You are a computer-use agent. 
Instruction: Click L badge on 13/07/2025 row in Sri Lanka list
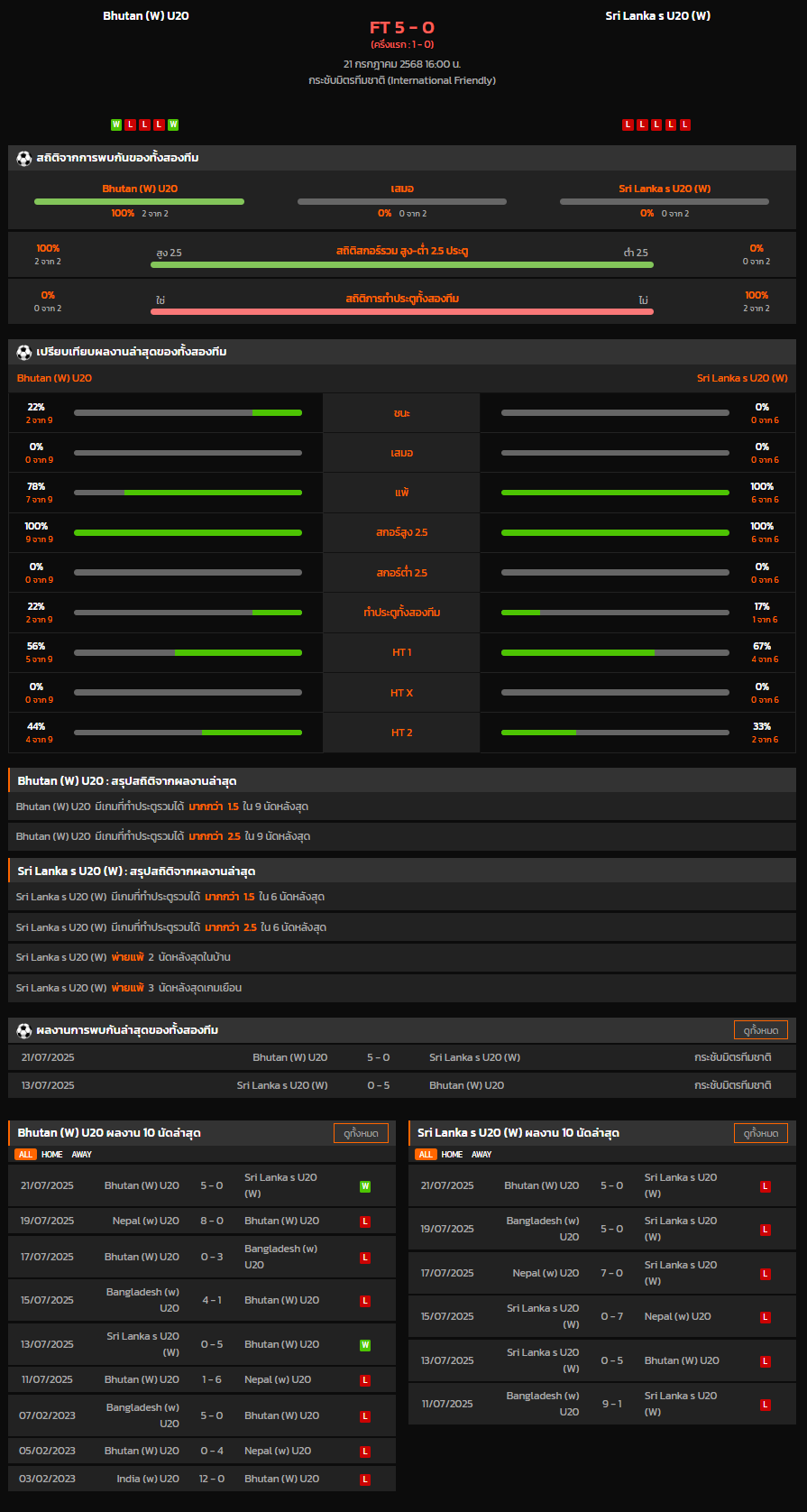766,1361
